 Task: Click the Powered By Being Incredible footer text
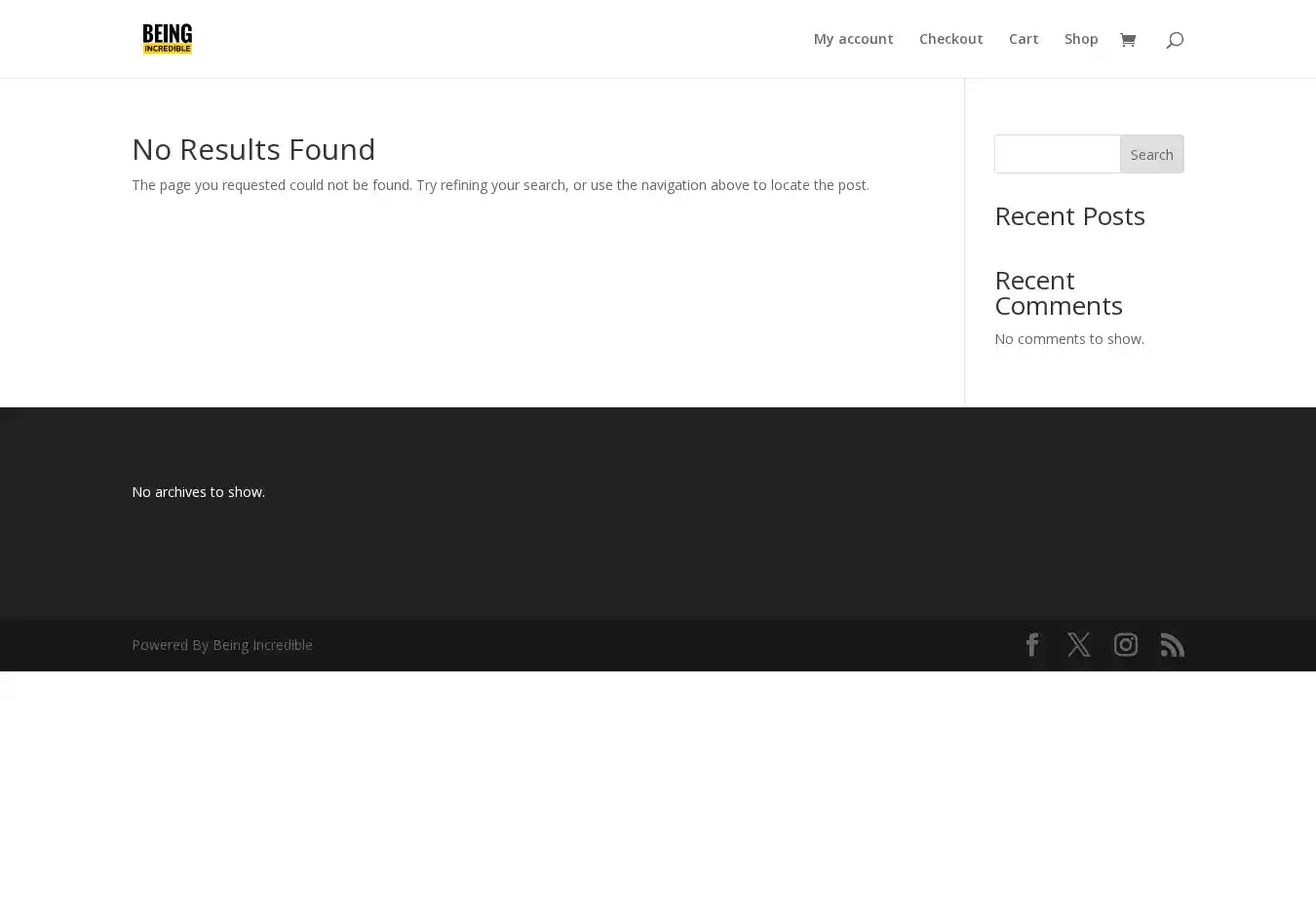tap(222, 645)
